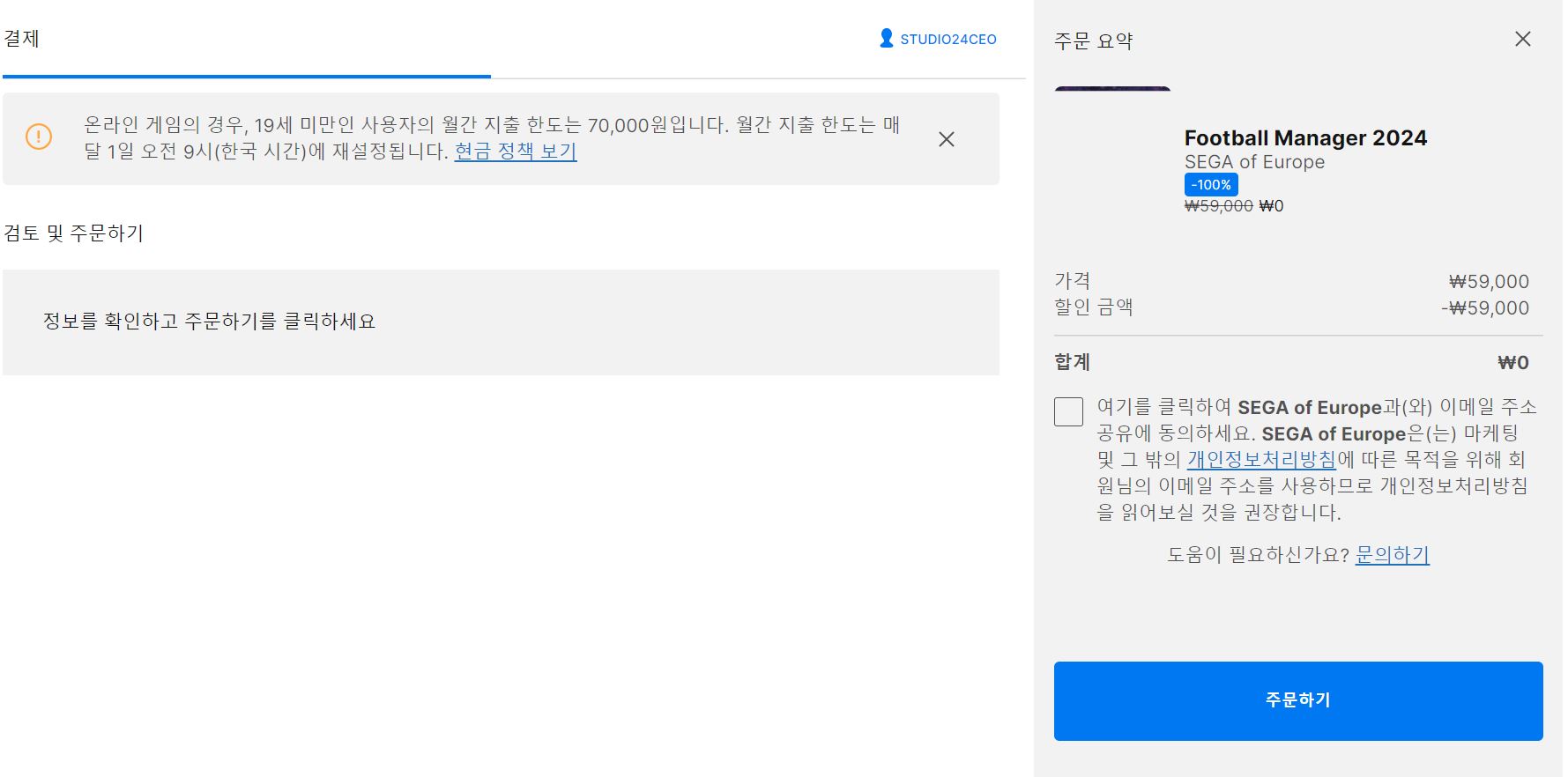
Task: Click the -100% discount badge
Action: pos(1211,185)
